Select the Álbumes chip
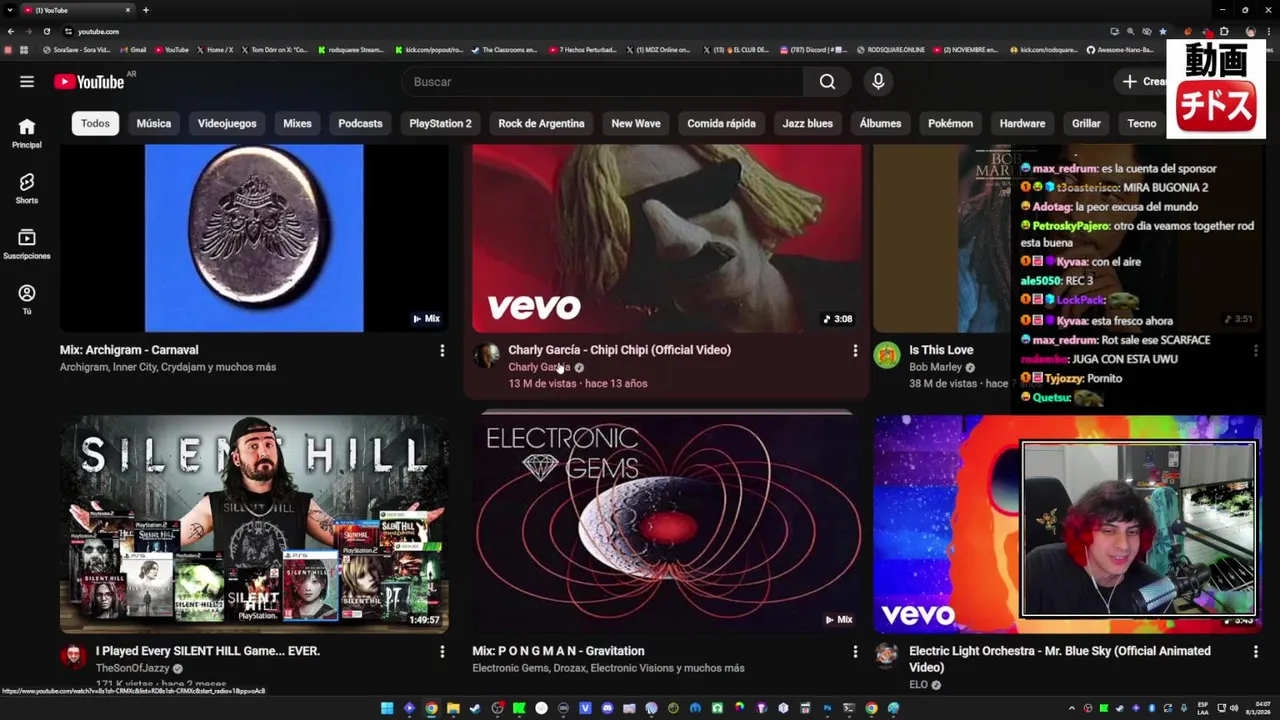1280x720 pixels. 880,123
